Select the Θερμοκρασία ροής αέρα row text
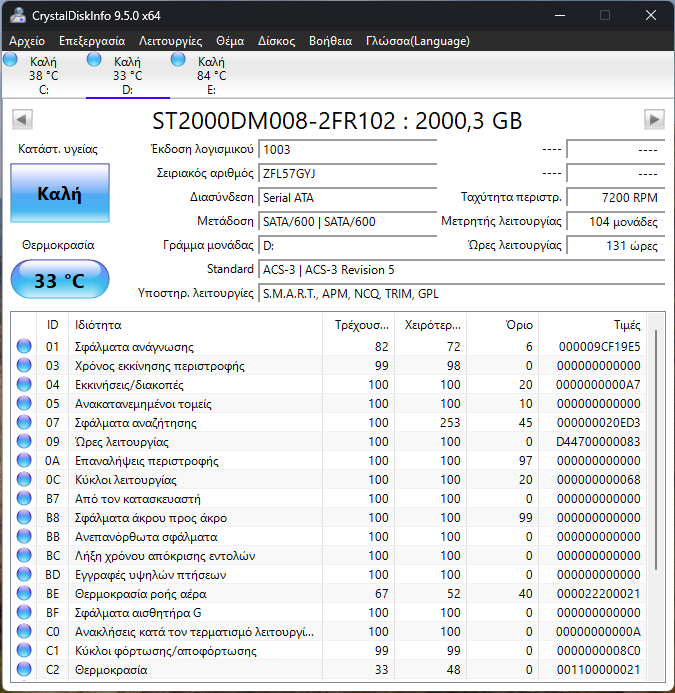This screenshot has height=693, width=675. pyautogui.click(x=141, y=594)
